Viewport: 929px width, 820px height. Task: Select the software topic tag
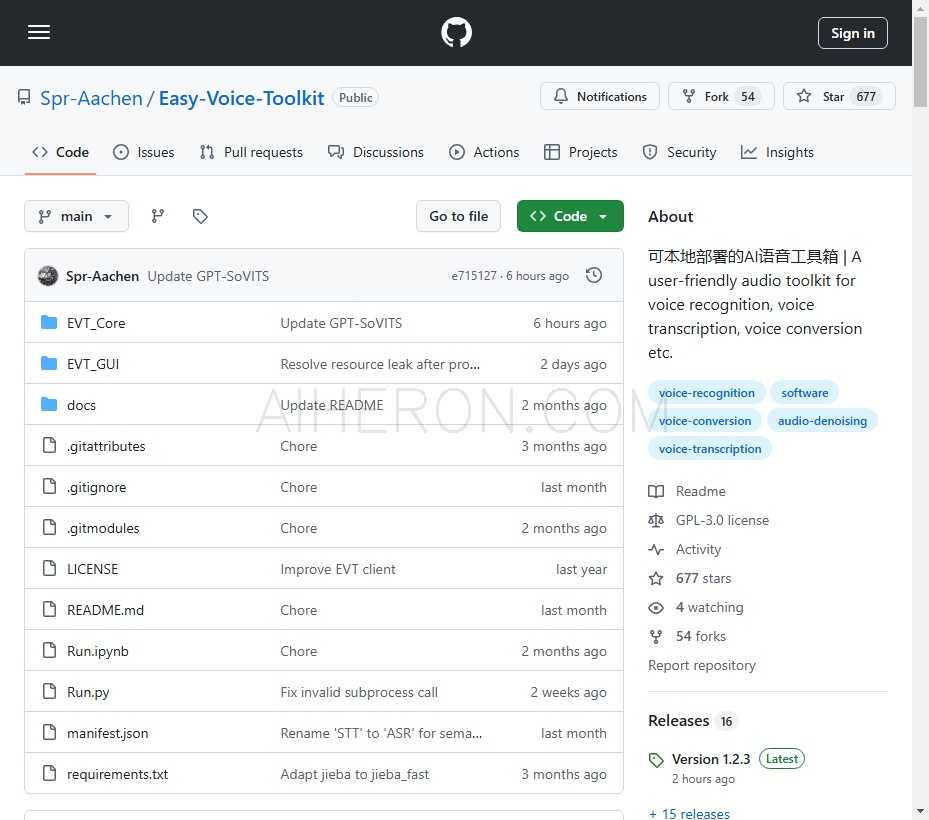pos(805,393)
